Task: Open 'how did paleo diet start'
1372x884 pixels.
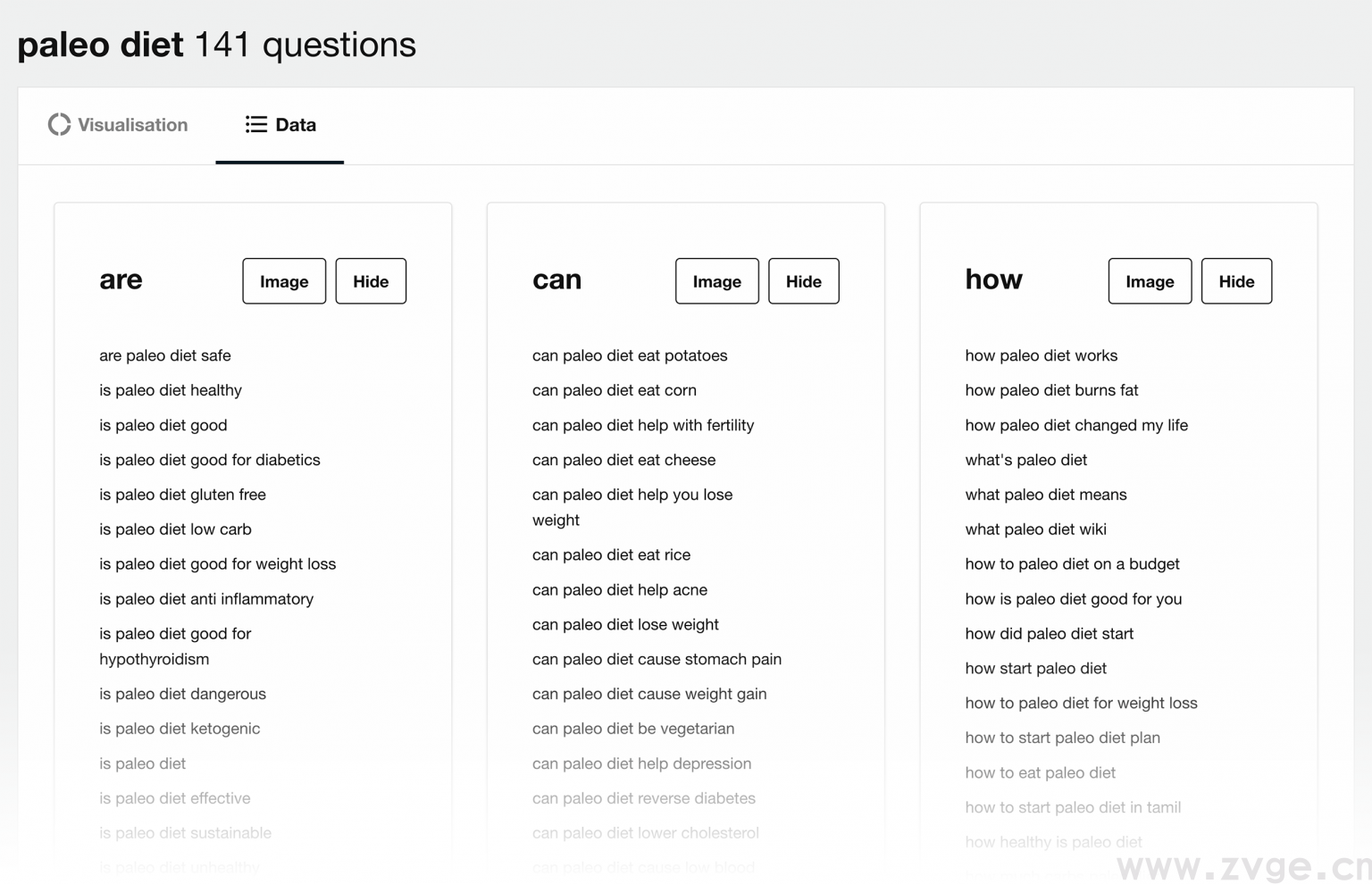Action: pyautogui.click(x=1049, y=634)
